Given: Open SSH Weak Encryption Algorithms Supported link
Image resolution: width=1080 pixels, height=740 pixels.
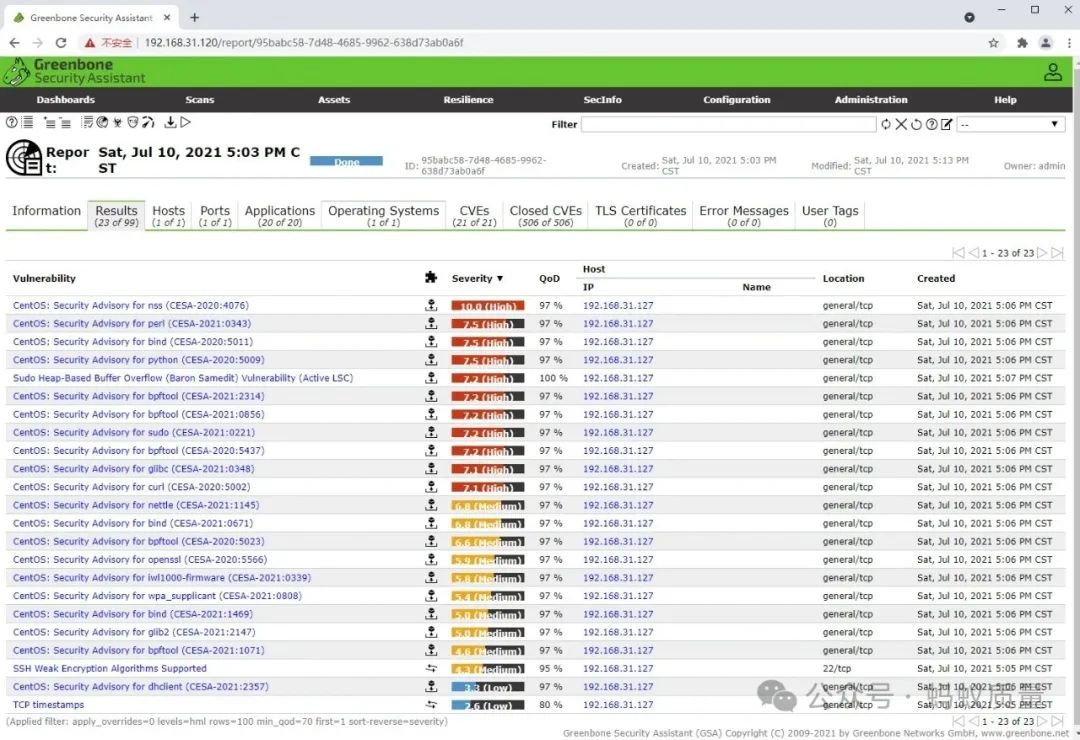Looking at the screenshot, I should (x=110, y=668).
